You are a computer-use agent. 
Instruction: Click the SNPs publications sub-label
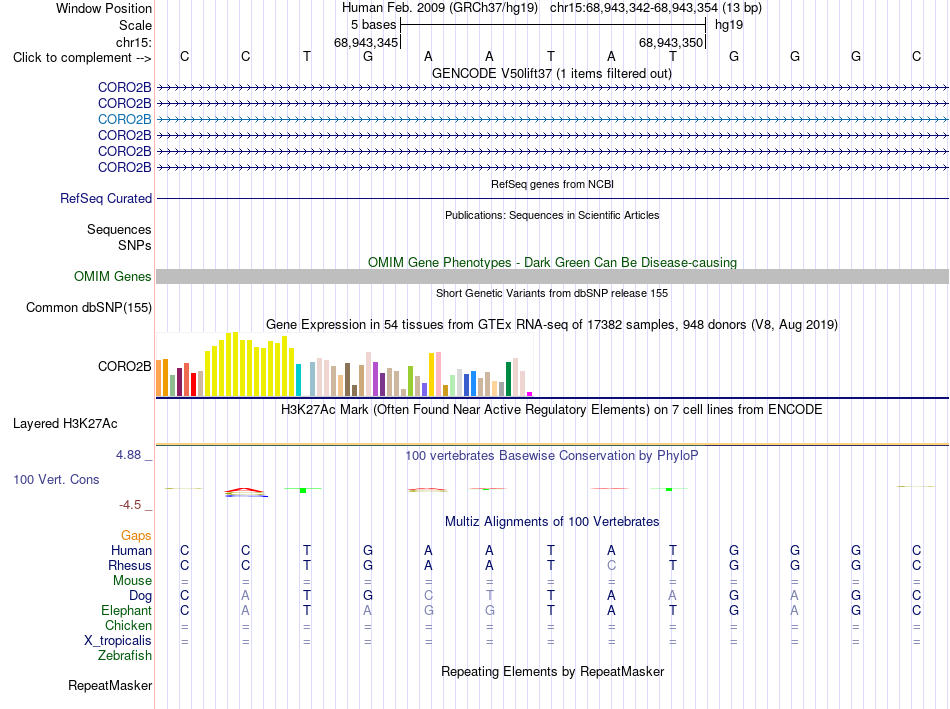pyautogui.click(x=135, y=245)
